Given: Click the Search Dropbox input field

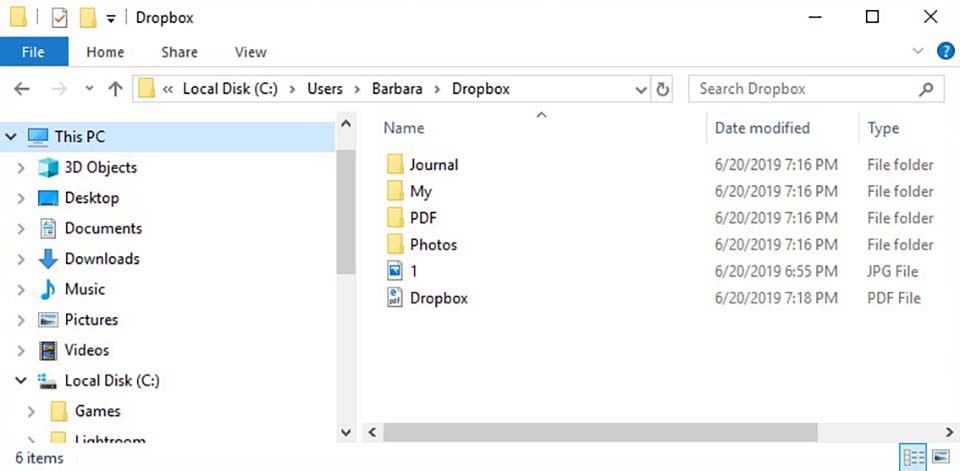Looking at the screenshot, I should coord(800,89).
